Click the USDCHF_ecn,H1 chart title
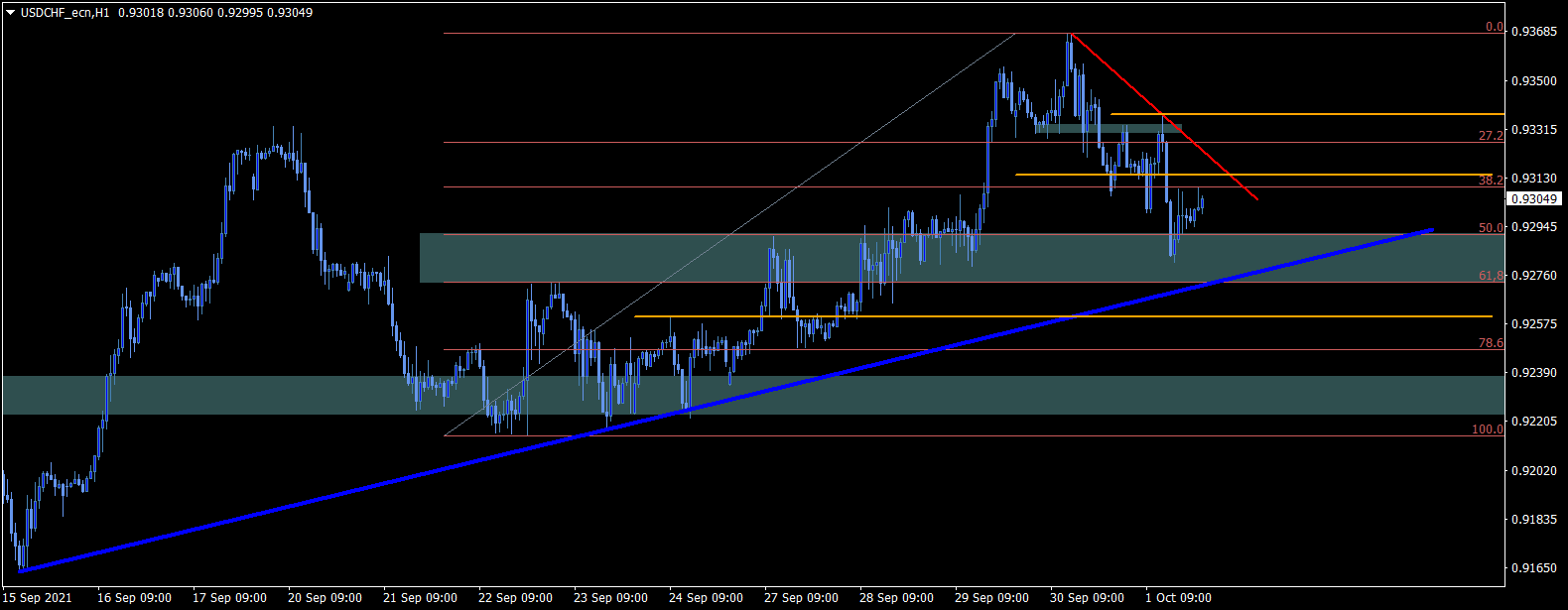Image resolution: width=1568 pixels, height=610 pixels. (x=65, y=13)
